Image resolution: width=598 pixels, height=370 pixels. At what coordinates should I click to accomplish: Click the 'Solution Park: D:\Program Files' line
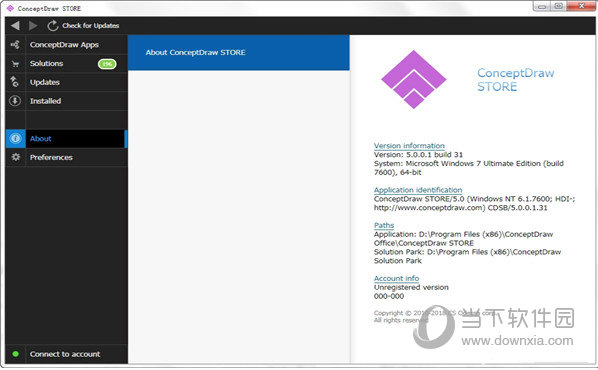[468, 256]
